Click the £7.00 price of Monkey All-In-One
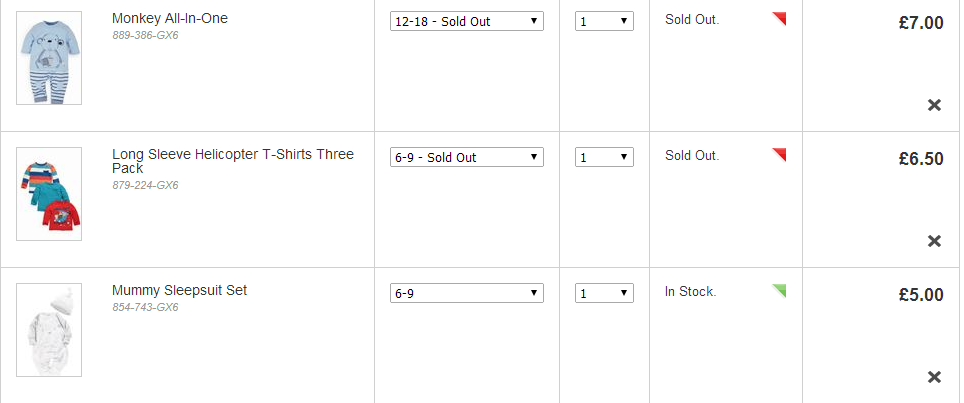Screen dimensions: 964x403 click(920, 23)
